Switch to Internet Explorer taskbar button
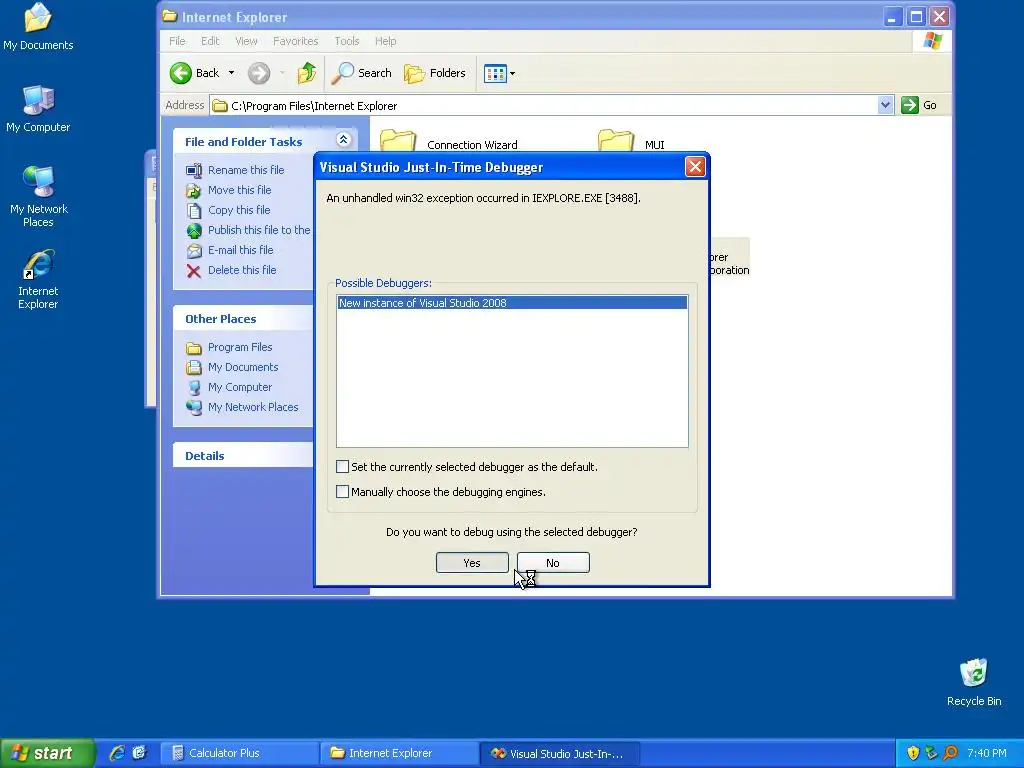Image resolution: width=1024 pixels, height=768 pixels. coord(400,753)
